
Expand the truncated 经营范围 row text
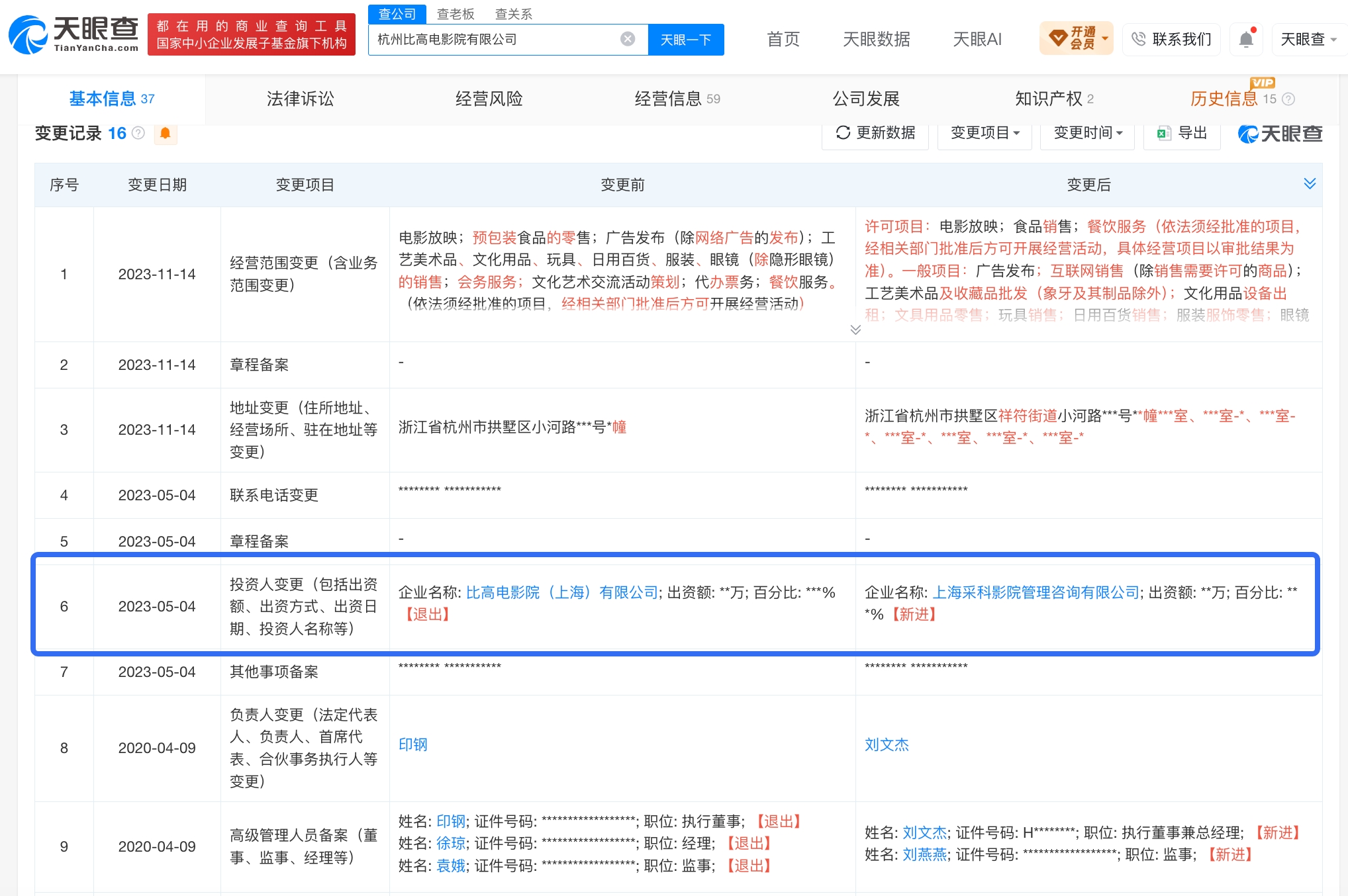(x=855, y=330)
